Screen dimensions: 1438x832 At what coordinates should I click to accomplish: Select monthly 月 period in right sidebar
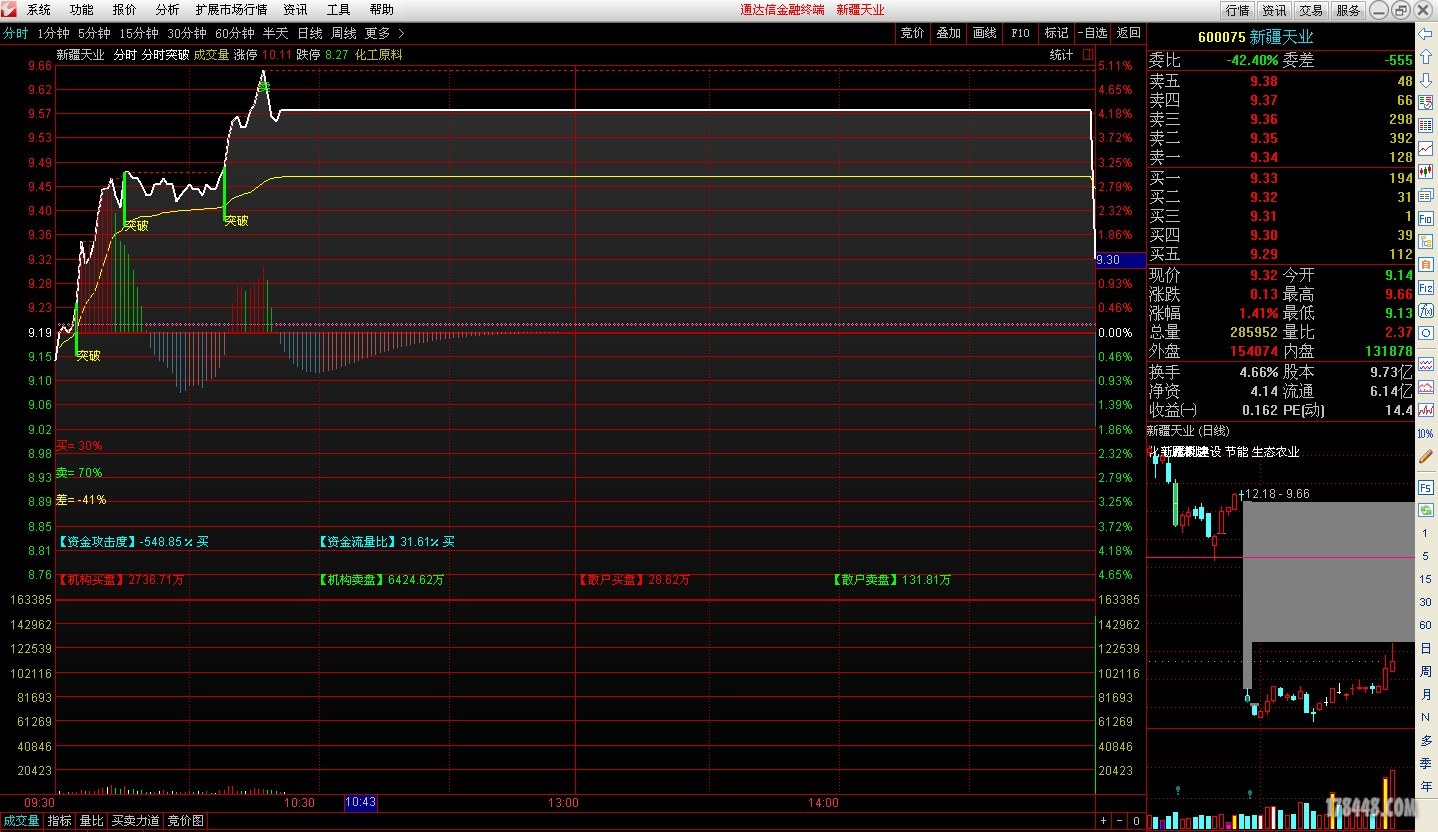coord(1425,694)
